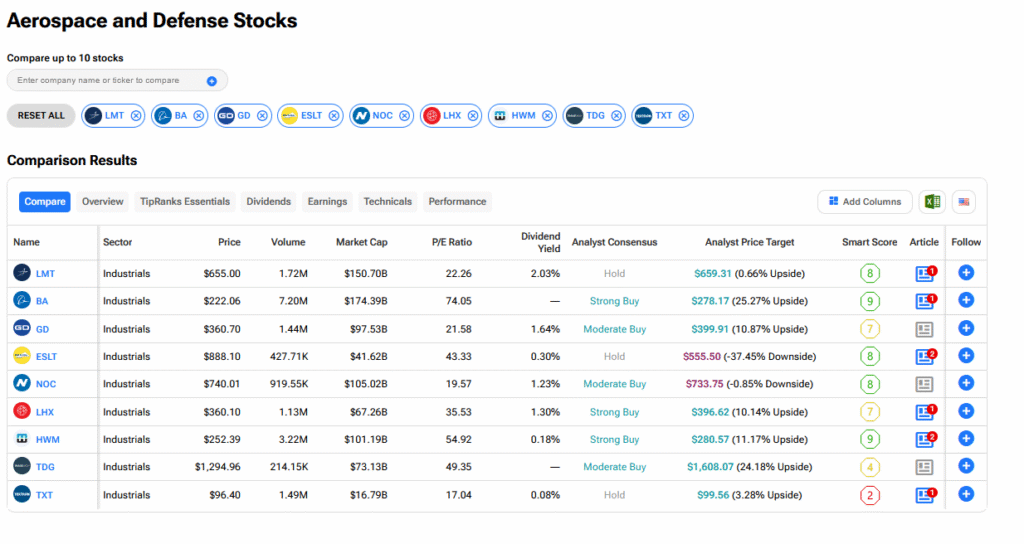The width and height of the screenshot is (1024, 544).
Task: Open LMT article icon
Action: (925, 274)
